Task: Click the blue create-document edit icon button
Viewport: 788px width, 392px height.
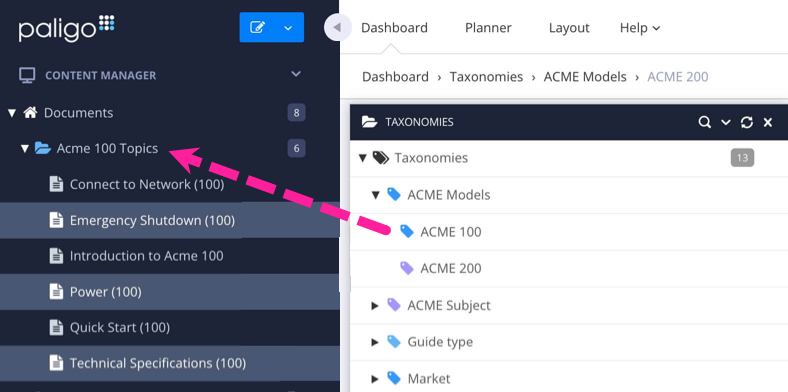Action: point(257,27)
